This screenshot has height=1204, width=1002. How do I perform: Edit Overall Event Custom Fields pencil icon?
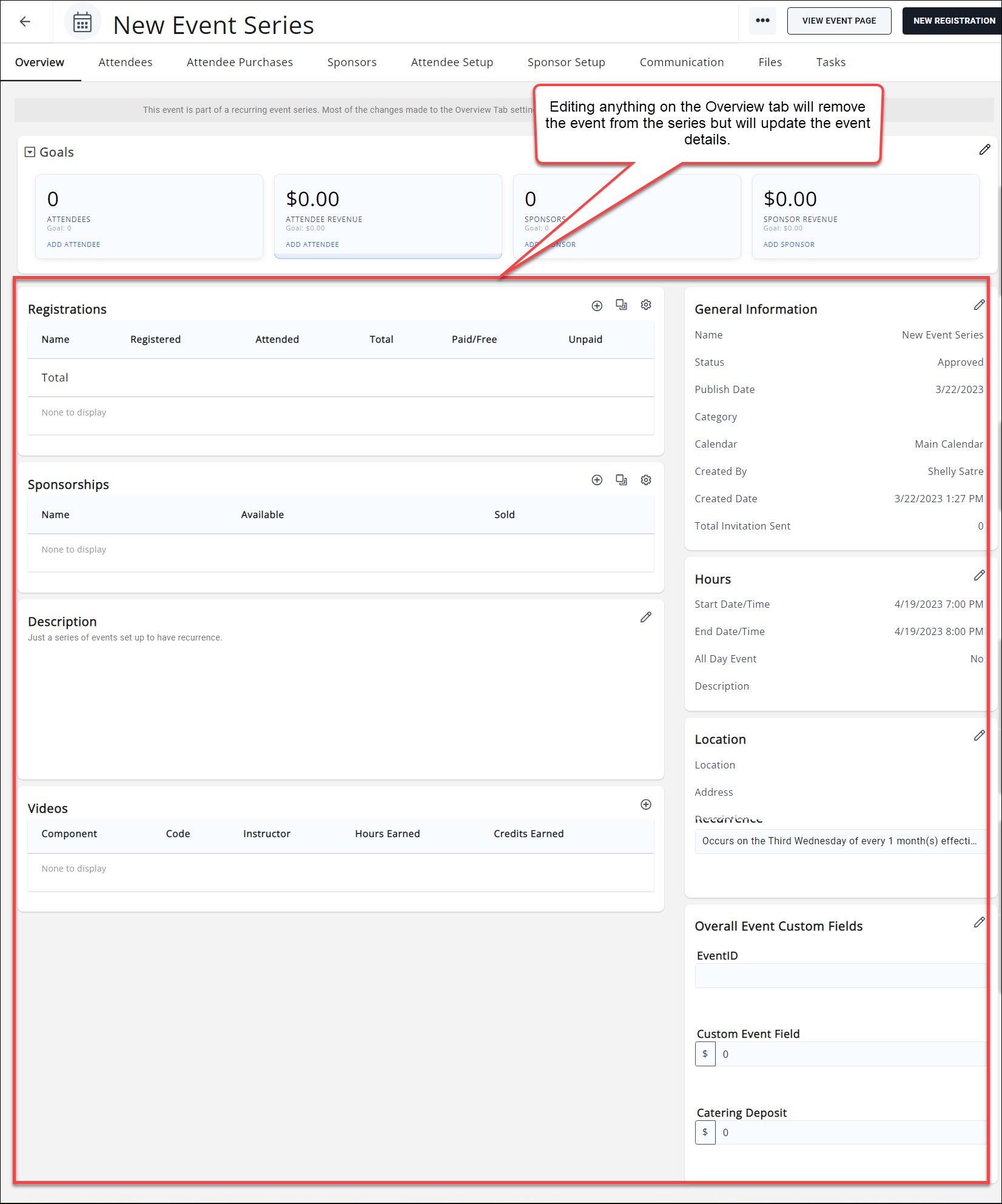980,922
